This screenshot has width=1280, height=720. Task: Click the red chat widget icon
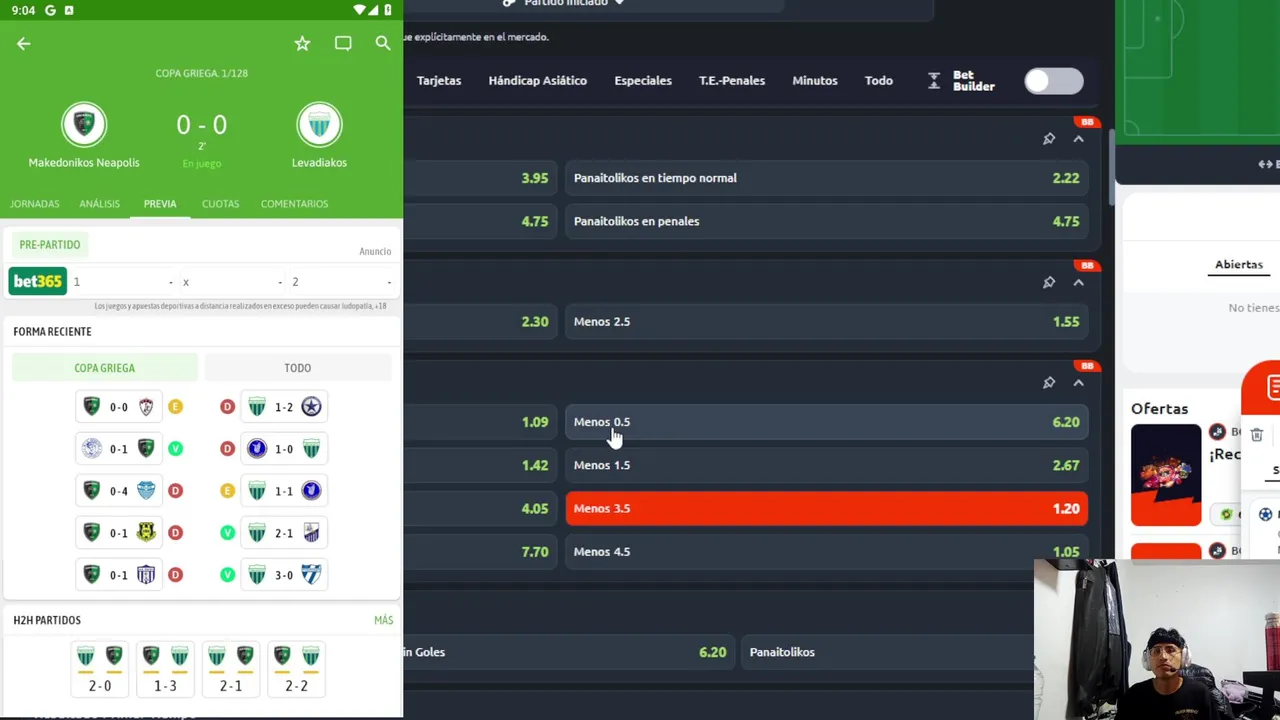(x=1262, y=386)
